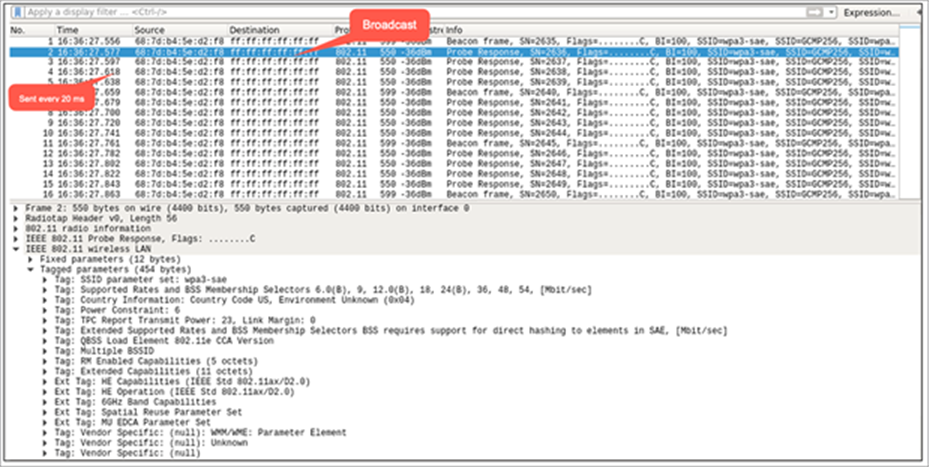Click the display filter bookmark icon
929x467 pixels.
point(18,12)
